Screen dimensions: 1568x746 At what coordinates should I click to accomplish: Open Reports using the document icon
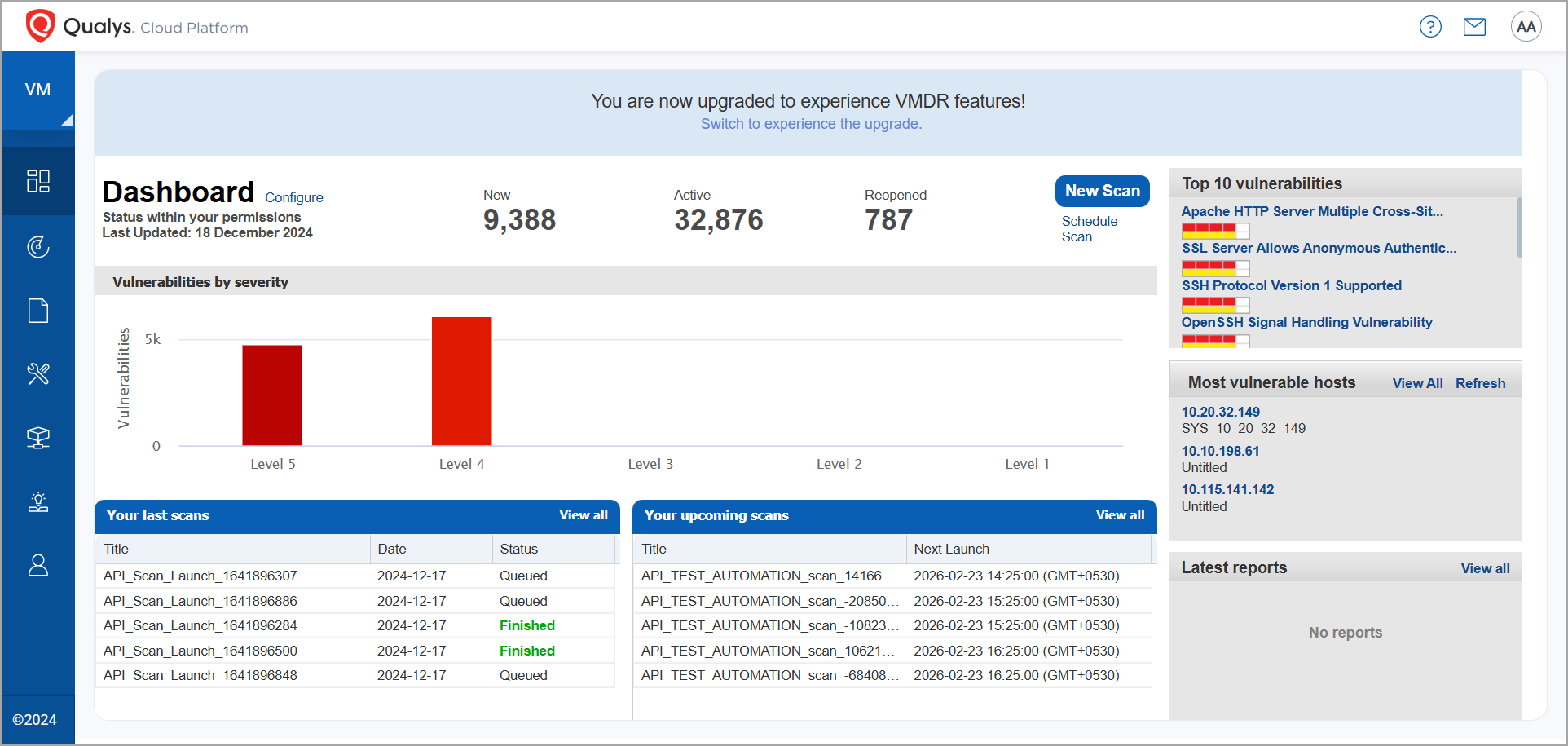pyautogui.click(x=37, y=310)
